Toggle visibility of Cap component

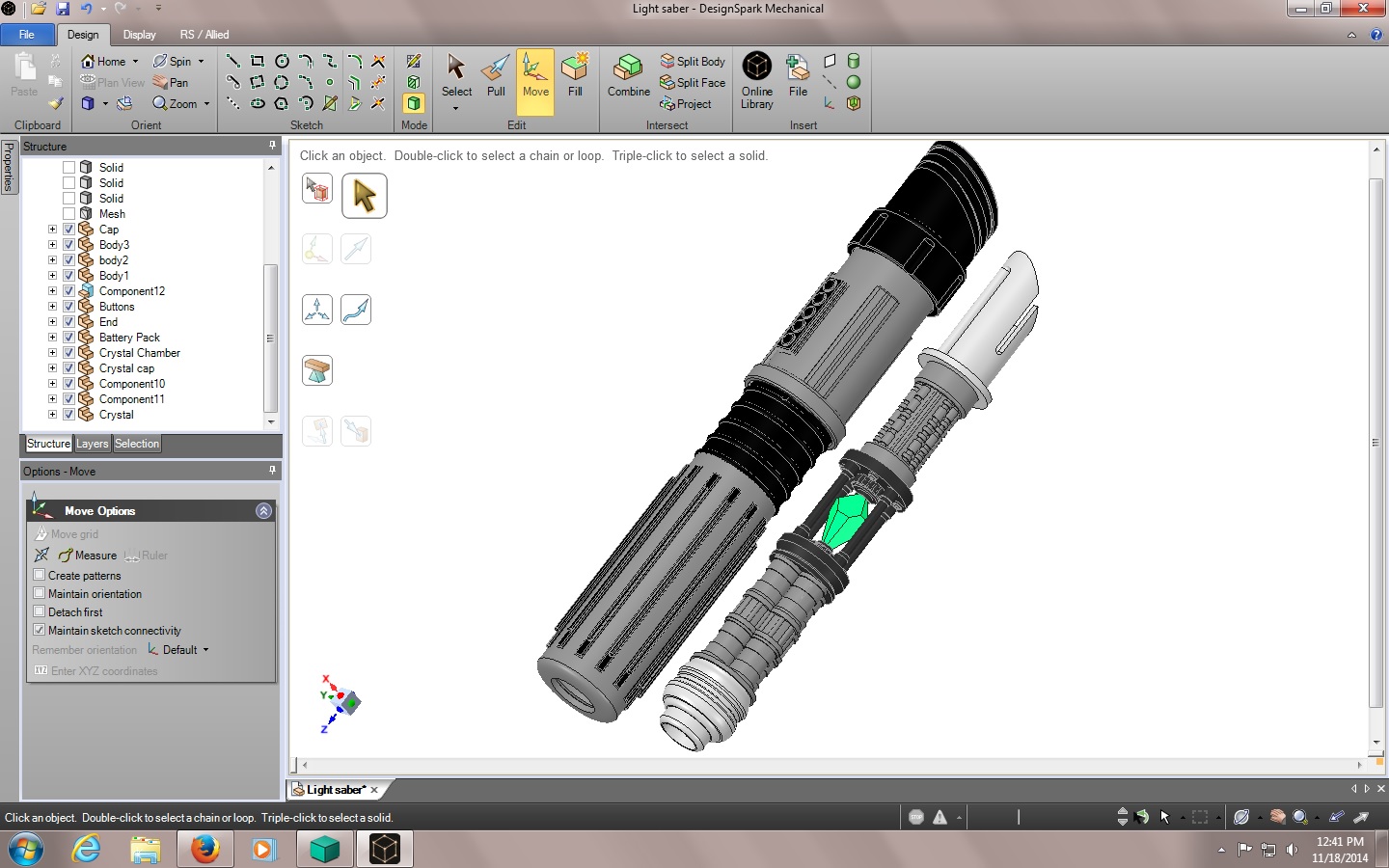(x=68, y=230)
